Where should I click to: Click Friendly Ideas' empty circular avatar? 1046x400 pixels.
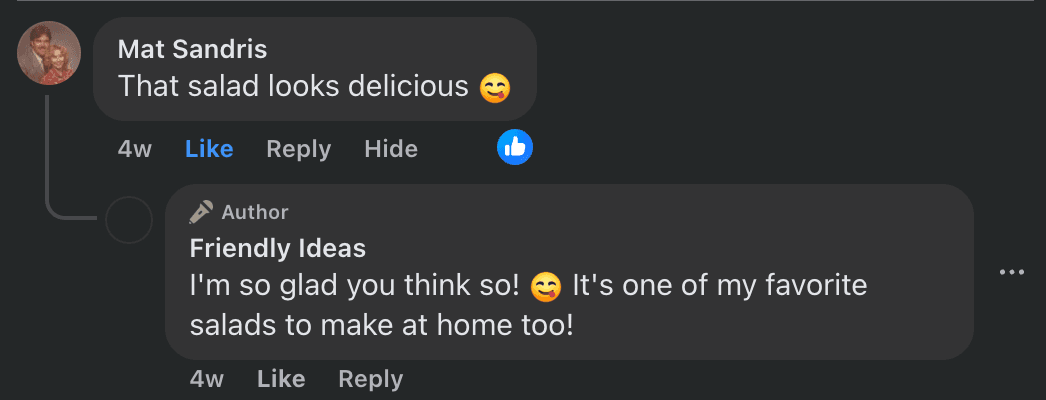point(129,220)
